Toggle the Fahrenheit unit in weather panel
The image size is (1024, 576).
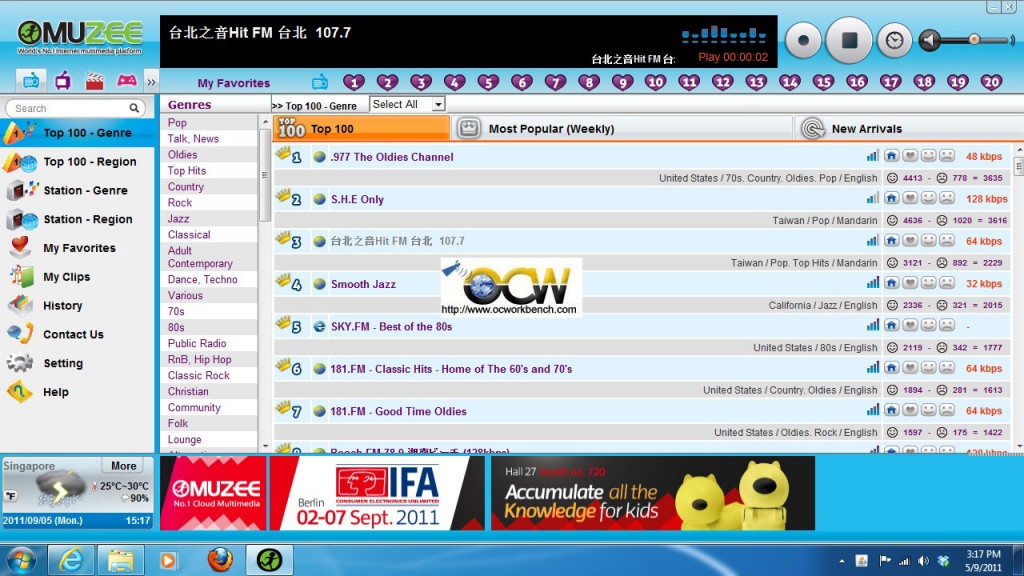click(x=11, y=496)
